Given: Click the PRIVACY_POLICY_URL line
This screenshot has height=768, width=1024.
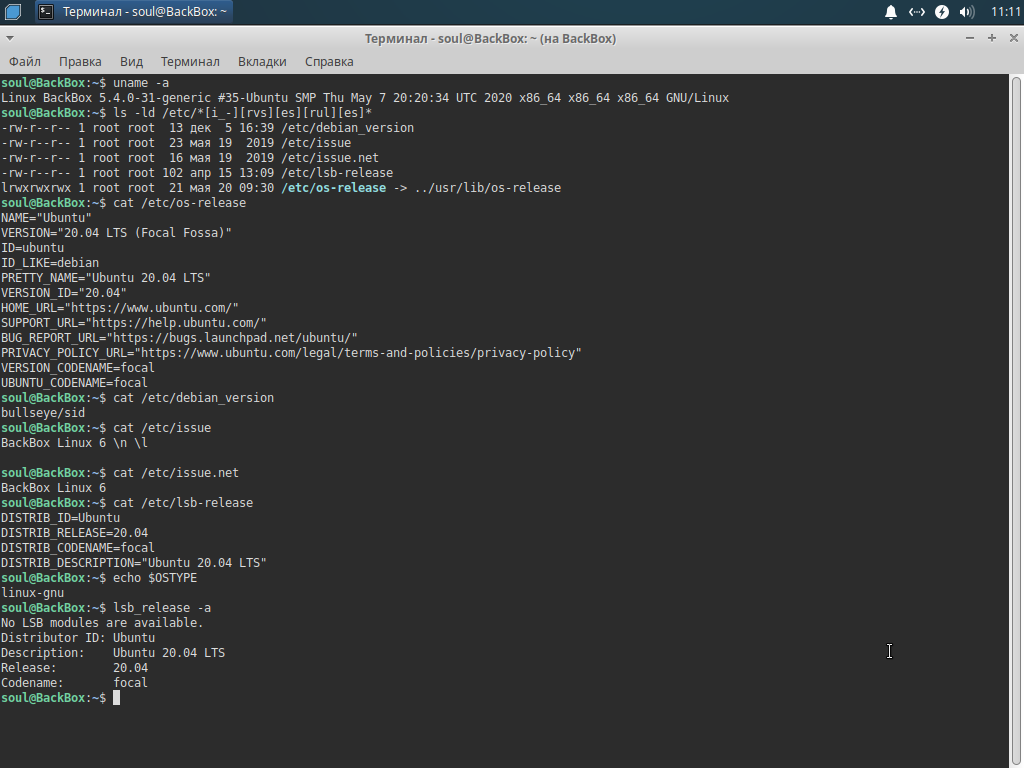Looking at the screenshot, I should (291, 353).
